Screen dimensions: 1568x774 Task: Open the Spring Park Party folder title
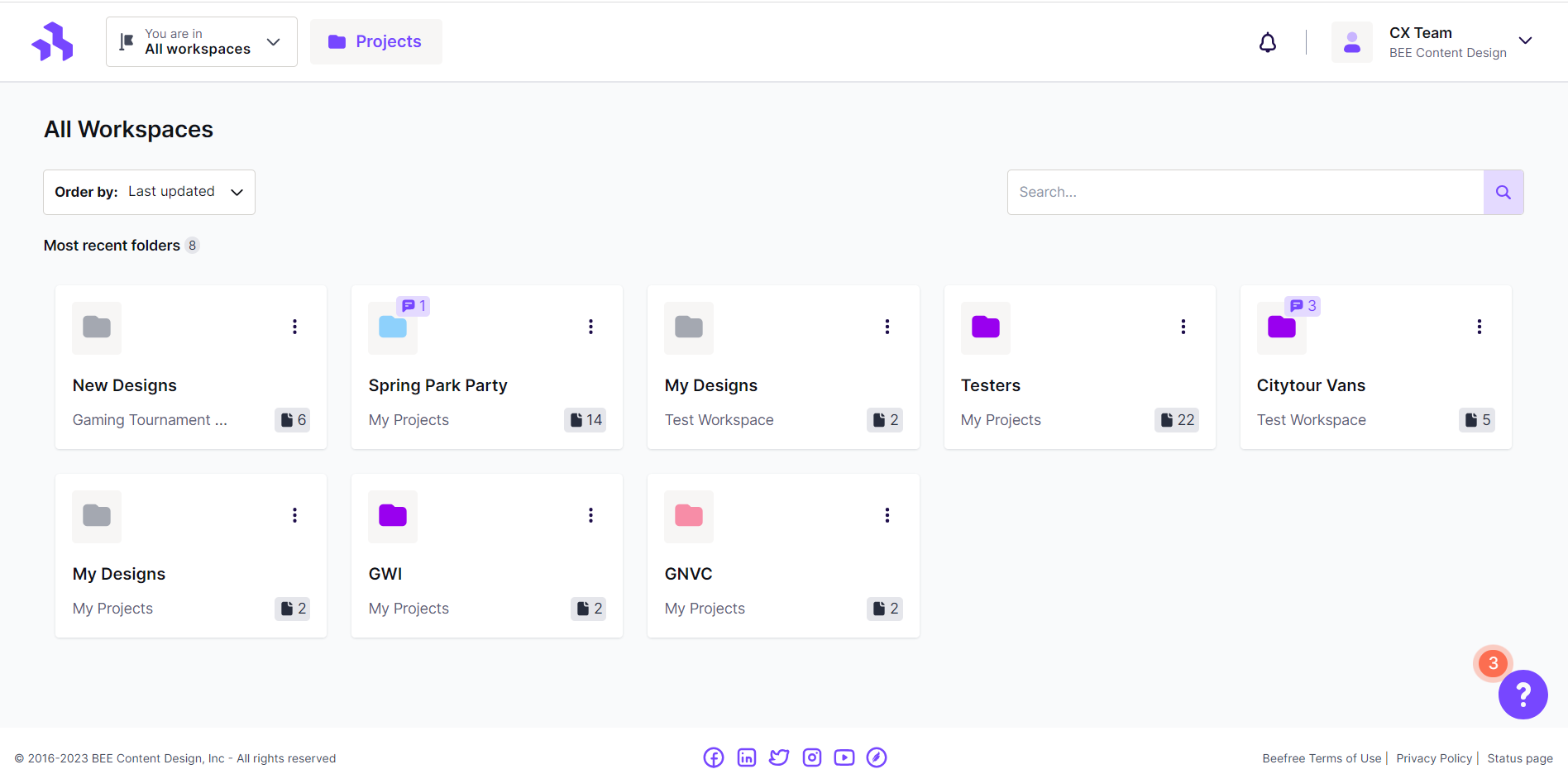click(438, 385)
